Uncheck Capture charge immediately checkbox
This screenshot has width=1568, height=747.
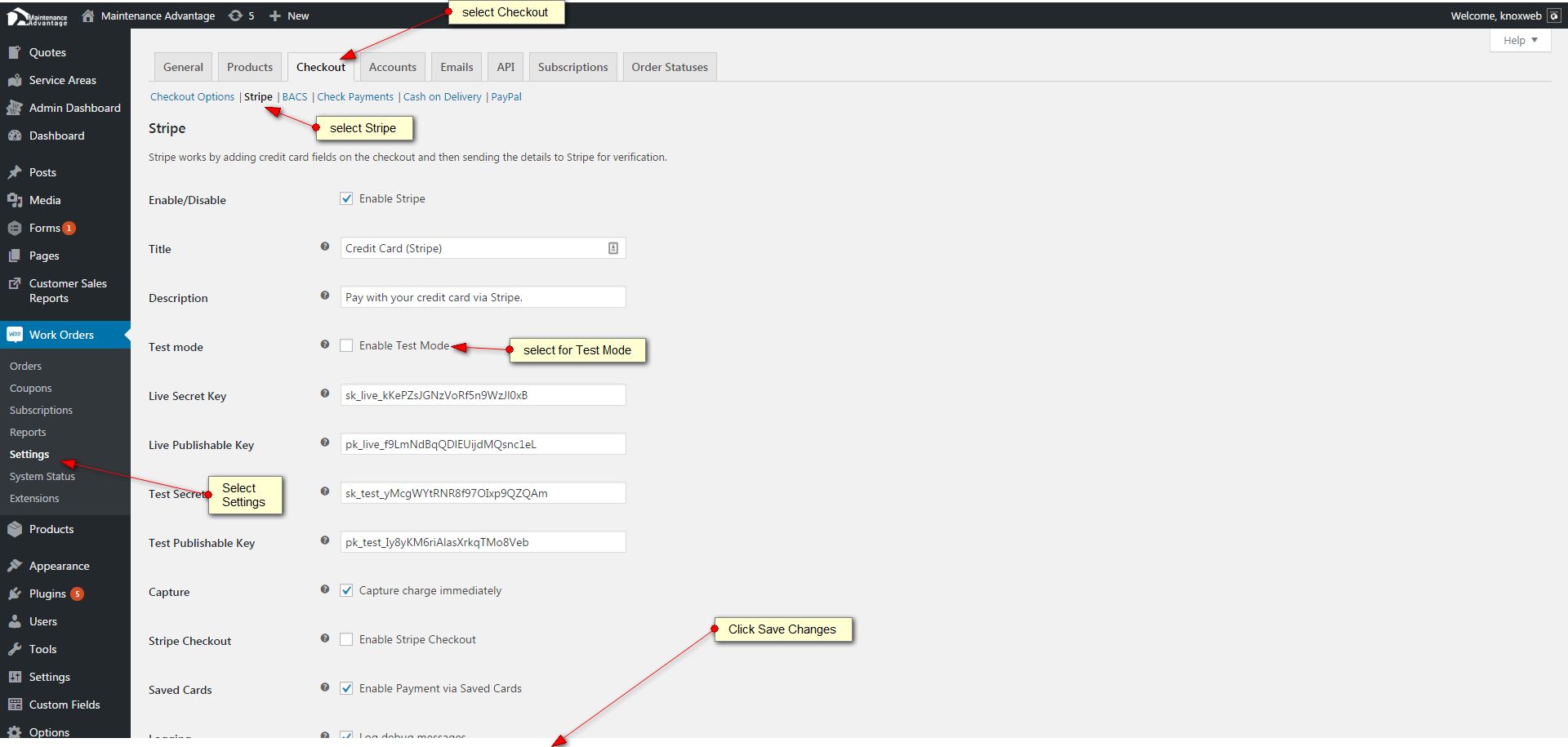346,590
